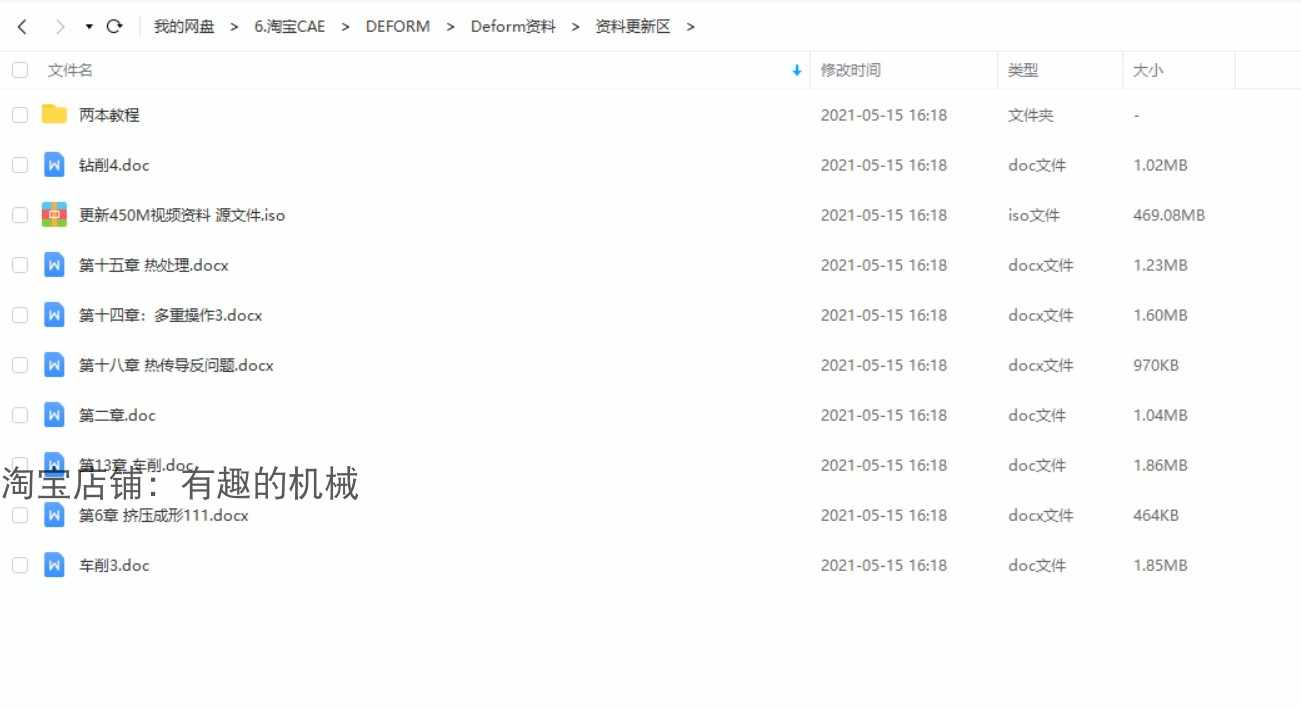Expand the chevron after 6.淘宝CAE
The width and height of the screenshot is (1301, 709).
point(345,27)
